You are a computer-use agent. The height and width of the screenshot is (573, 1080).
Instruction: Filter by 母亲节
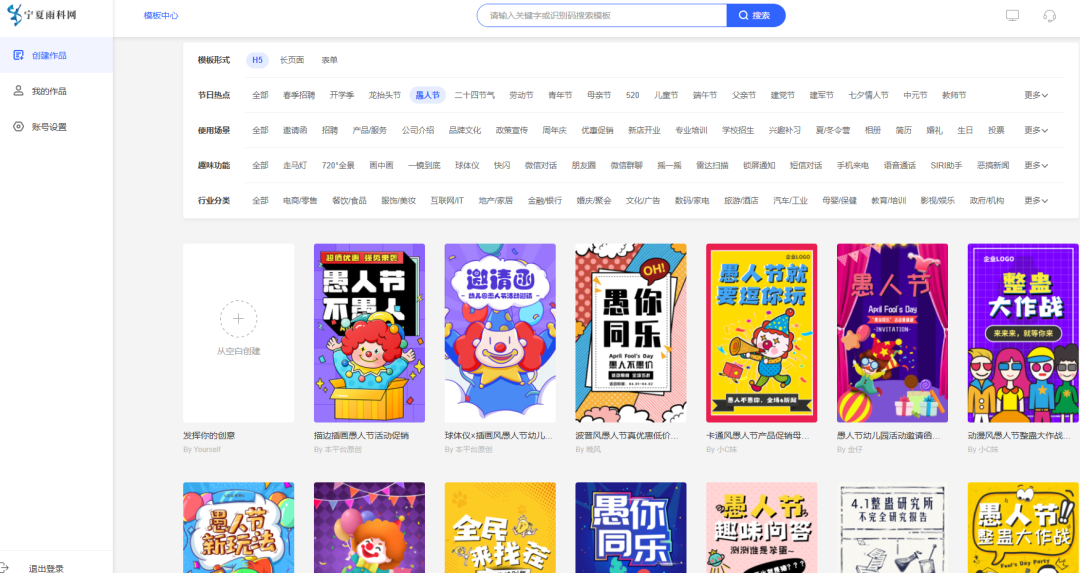point(599,95)
